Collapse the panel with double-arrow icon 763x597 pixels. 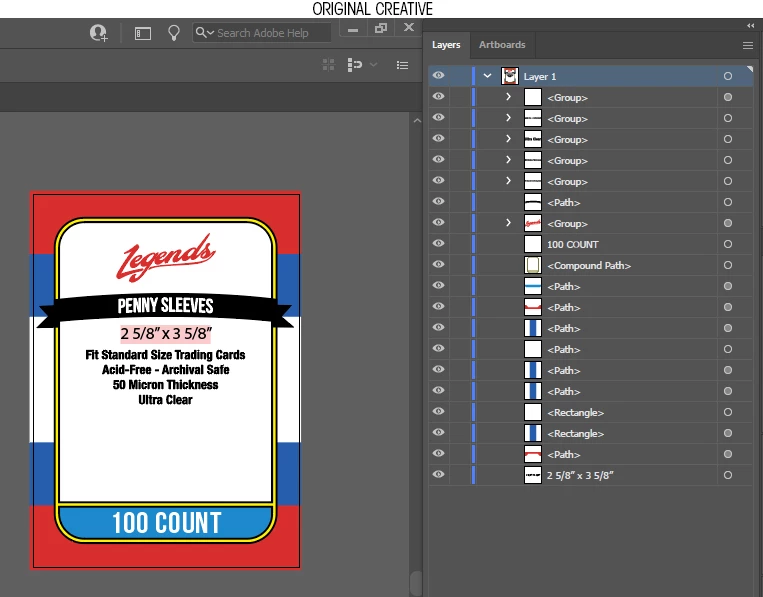coord(750,25)
